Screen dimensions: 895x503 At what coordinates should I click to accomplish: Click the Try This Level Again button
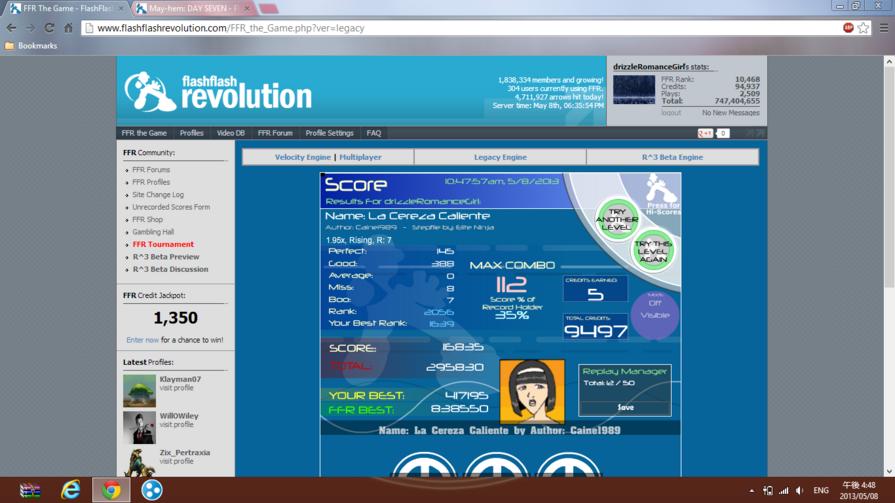pos(652,251)
